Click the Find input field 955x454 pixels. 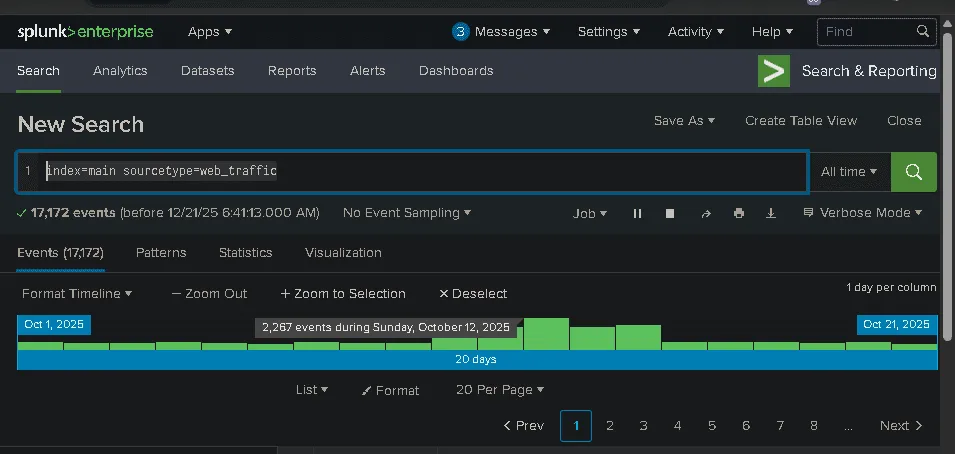click(x=867, y=32)
